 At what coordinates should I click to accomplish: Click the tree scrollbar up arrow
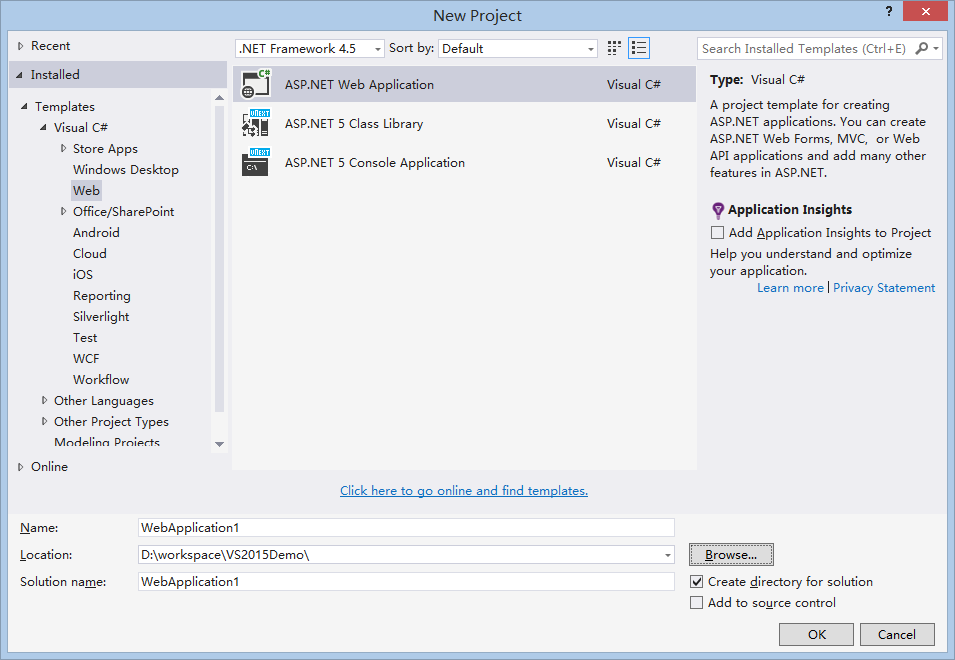(219, 97)
